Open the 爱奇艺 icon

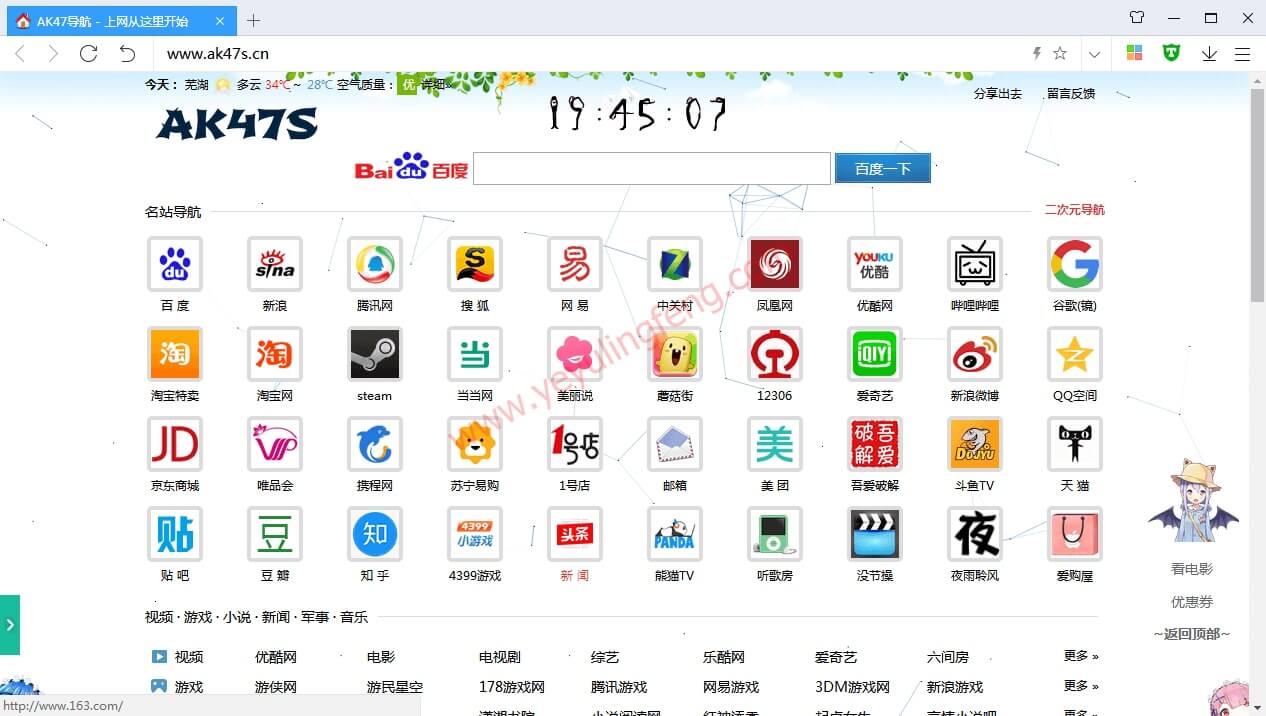[x=875, y=354]
